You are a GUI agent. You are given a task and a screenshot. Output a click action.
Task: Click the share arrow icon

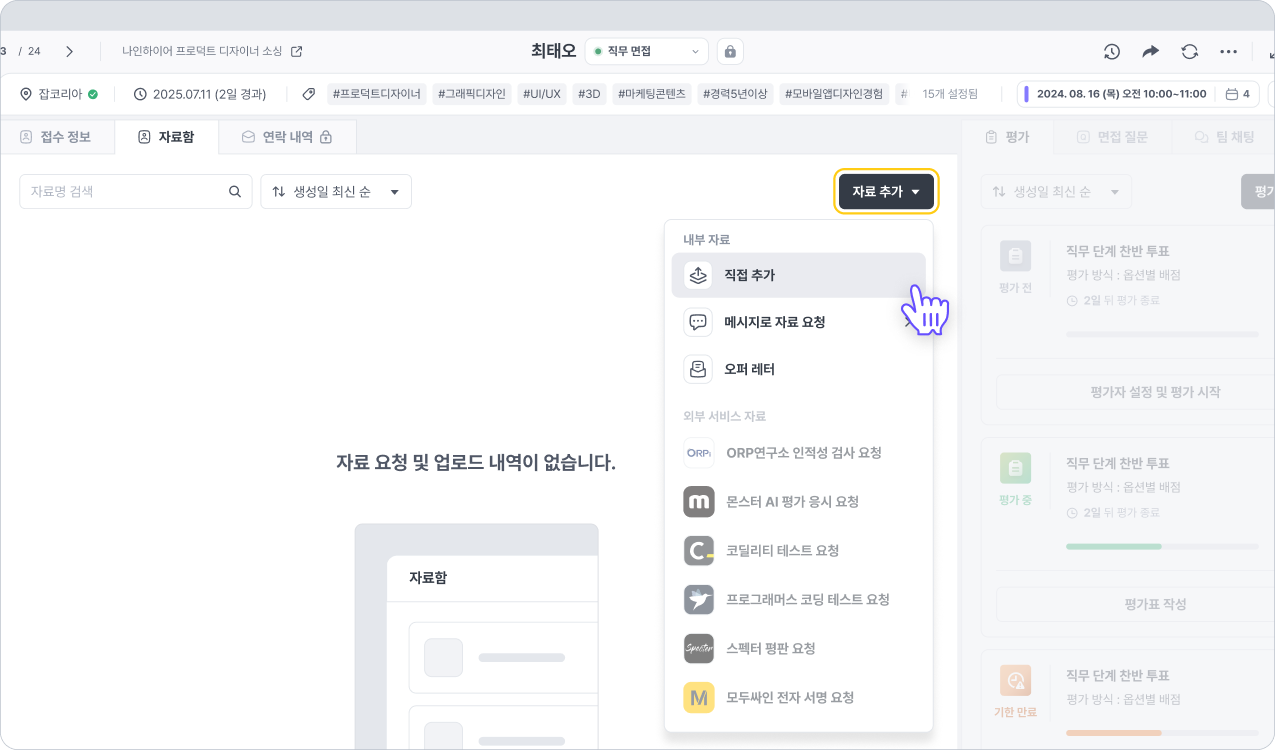[1151, 51]
